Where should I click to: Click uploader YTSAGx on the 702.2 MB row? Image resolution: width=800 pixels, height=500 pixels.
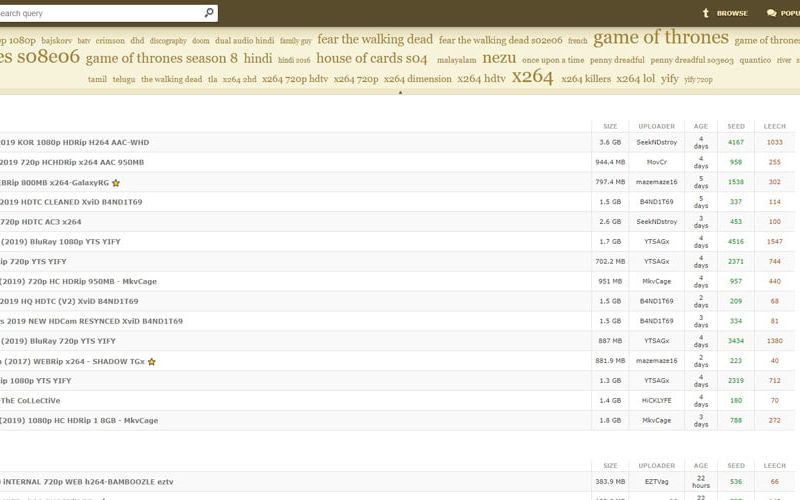[657, 262]
